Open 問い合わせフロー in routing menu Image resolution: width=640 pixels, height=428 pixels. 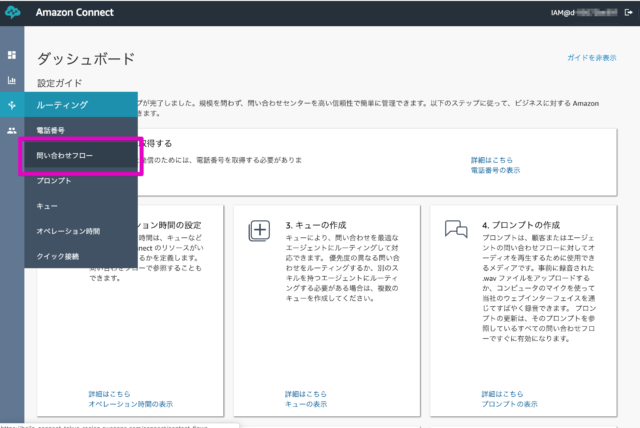tap(81, 155)
